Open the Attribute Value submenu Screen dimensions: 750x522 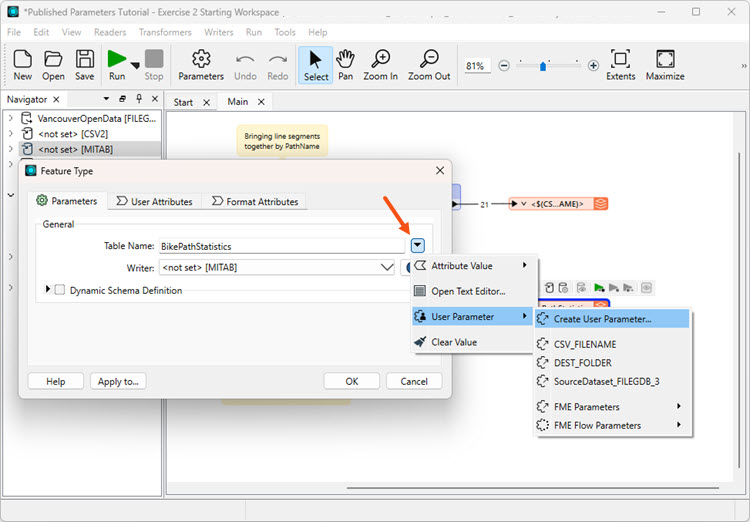point(473,266)
